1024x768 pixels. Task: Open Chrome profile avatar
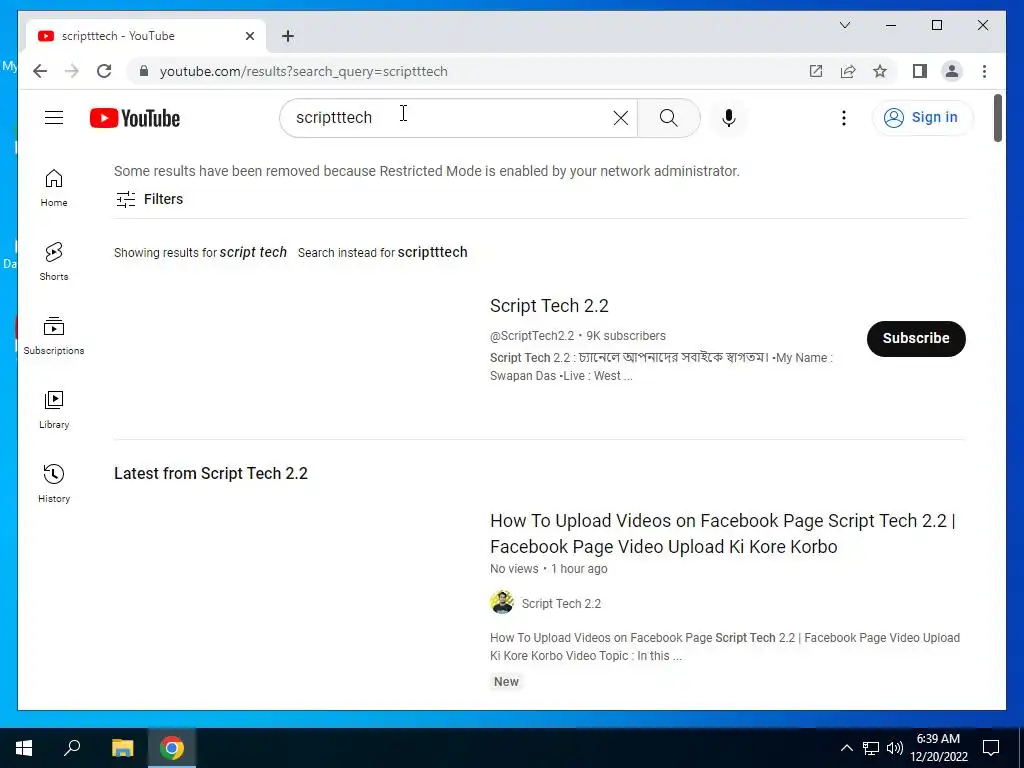(952, 71)
